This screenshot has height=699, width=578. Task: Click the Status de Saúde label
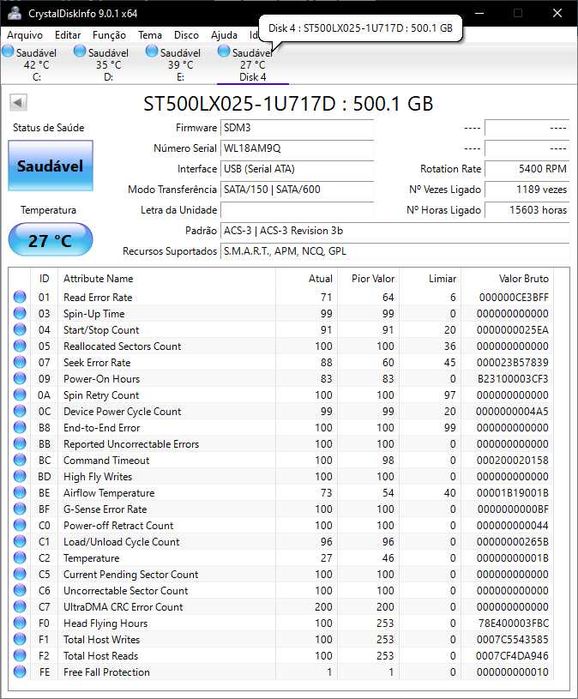pos(48,127)
